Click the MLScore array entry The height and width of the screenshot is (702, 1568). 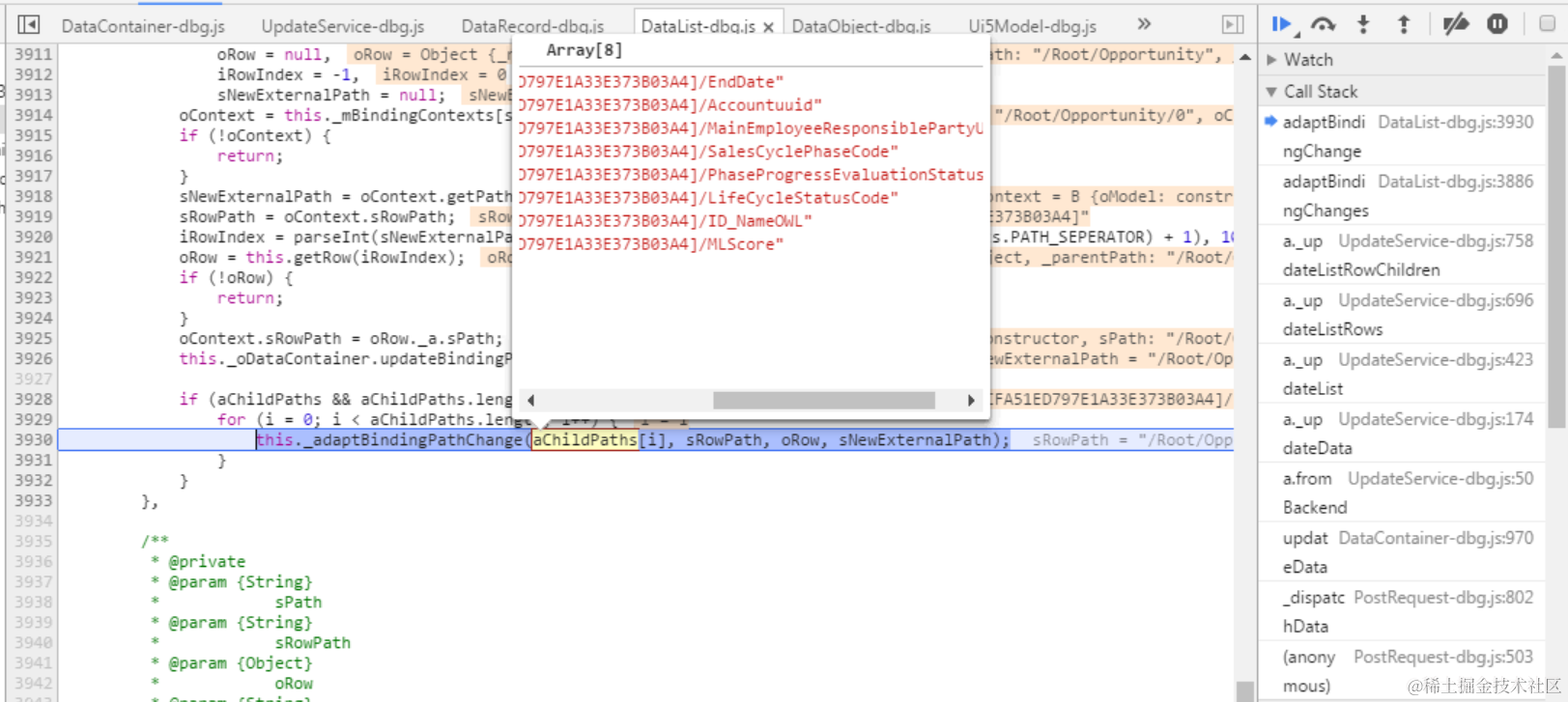point(651,244)
